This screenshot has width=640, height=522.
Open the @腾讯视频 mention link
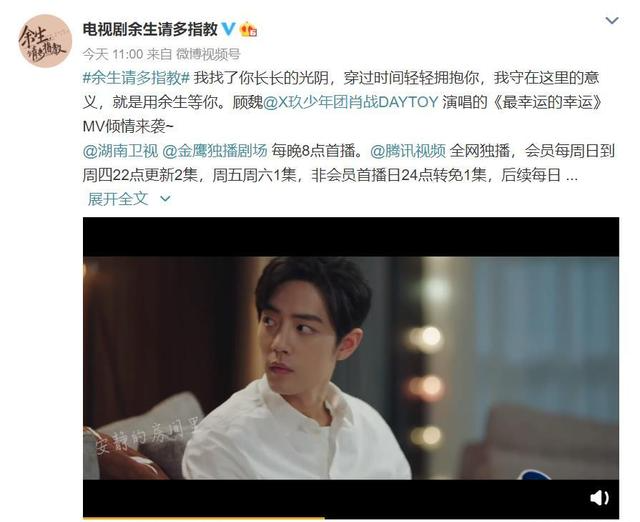coord(408,151)
